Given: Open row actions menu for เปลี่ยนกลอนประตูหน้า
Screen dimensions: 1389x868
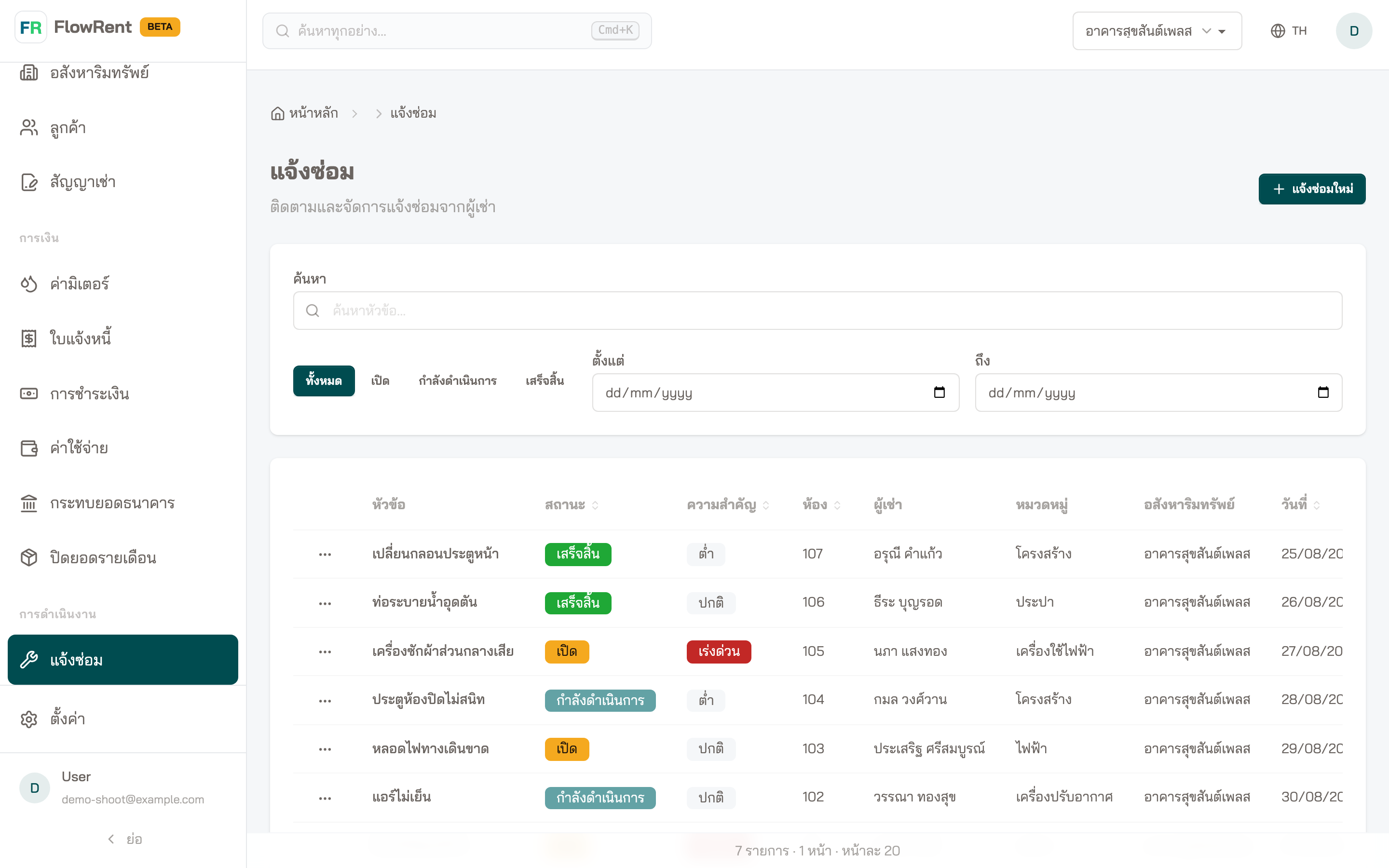Looking at the screenshot, I should point(325,554).
